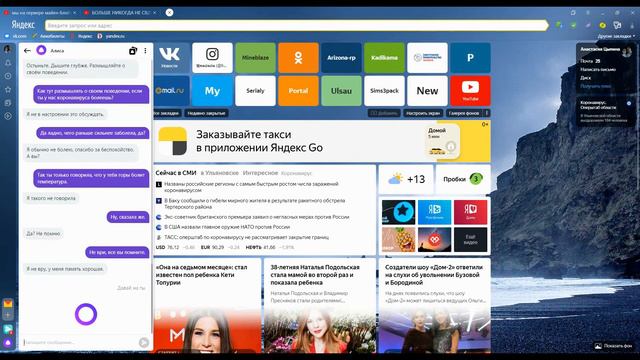640x360 pixels.
Task: Click yellow circle extension icon in toolbar
Action: tap(602, 25)
